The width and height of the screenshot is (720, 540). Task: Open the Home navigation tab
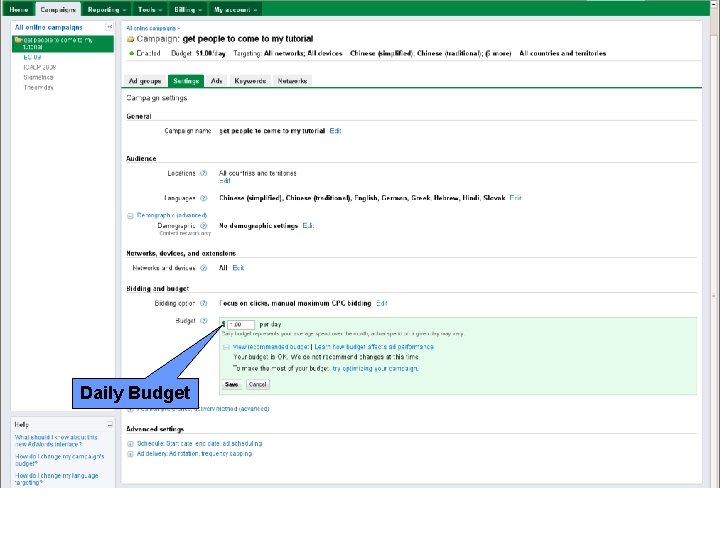coord(18,9)
